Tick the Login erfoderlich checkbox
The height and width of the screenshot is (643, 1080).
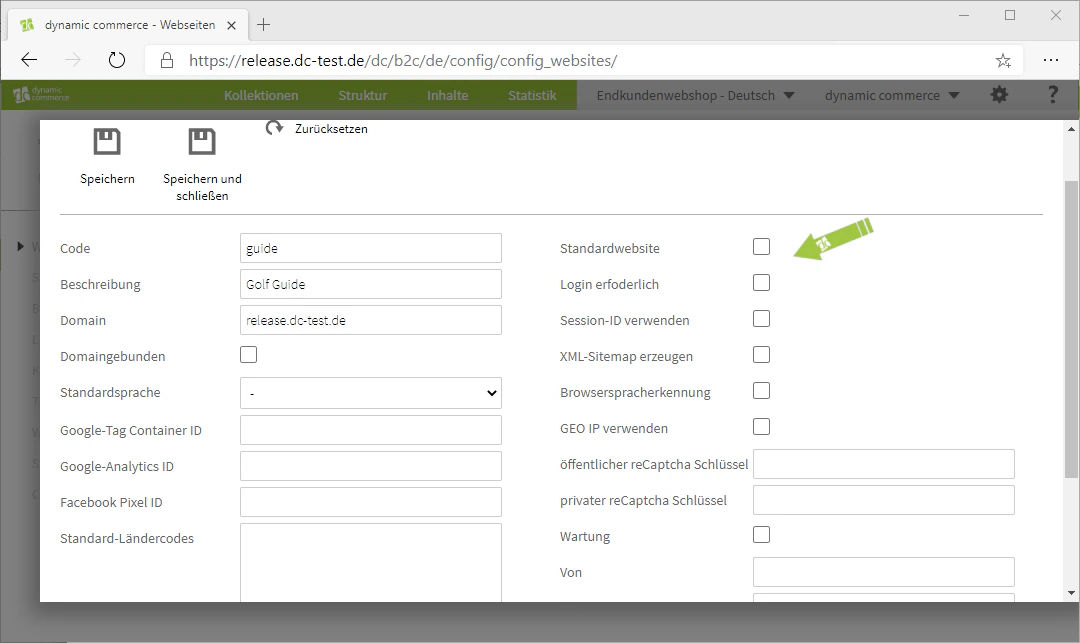[x=761, y=283]
